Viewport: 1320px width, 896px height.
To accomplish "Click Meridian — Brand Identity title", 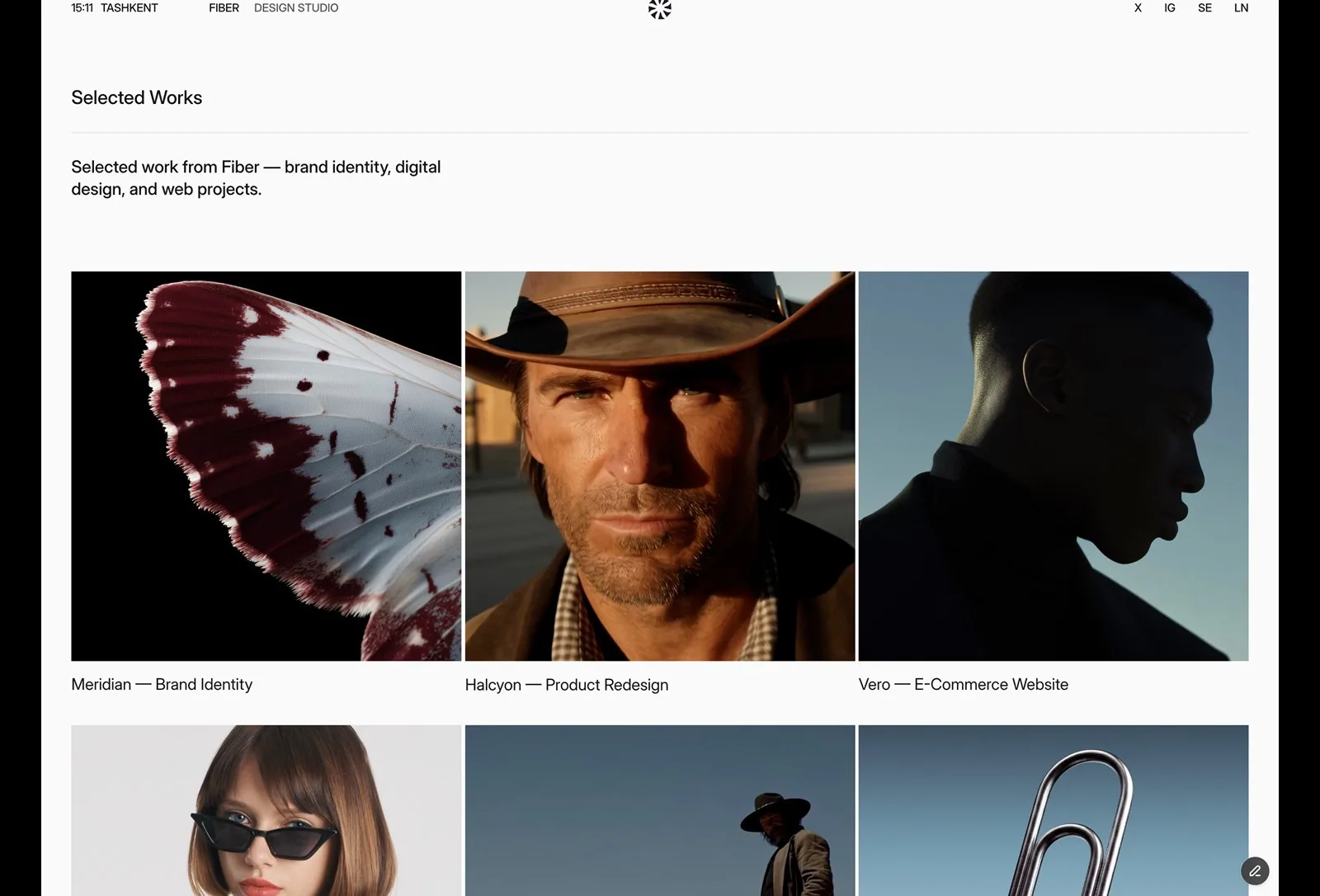I will [x=162, y=685].
